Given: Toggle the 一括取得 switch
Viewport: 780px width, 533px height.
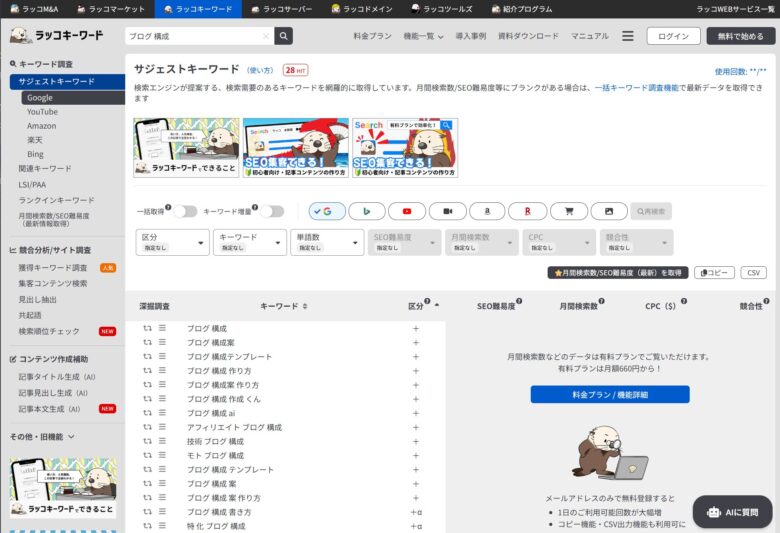Looking at the screenshot, I should (x=185, y=212).
